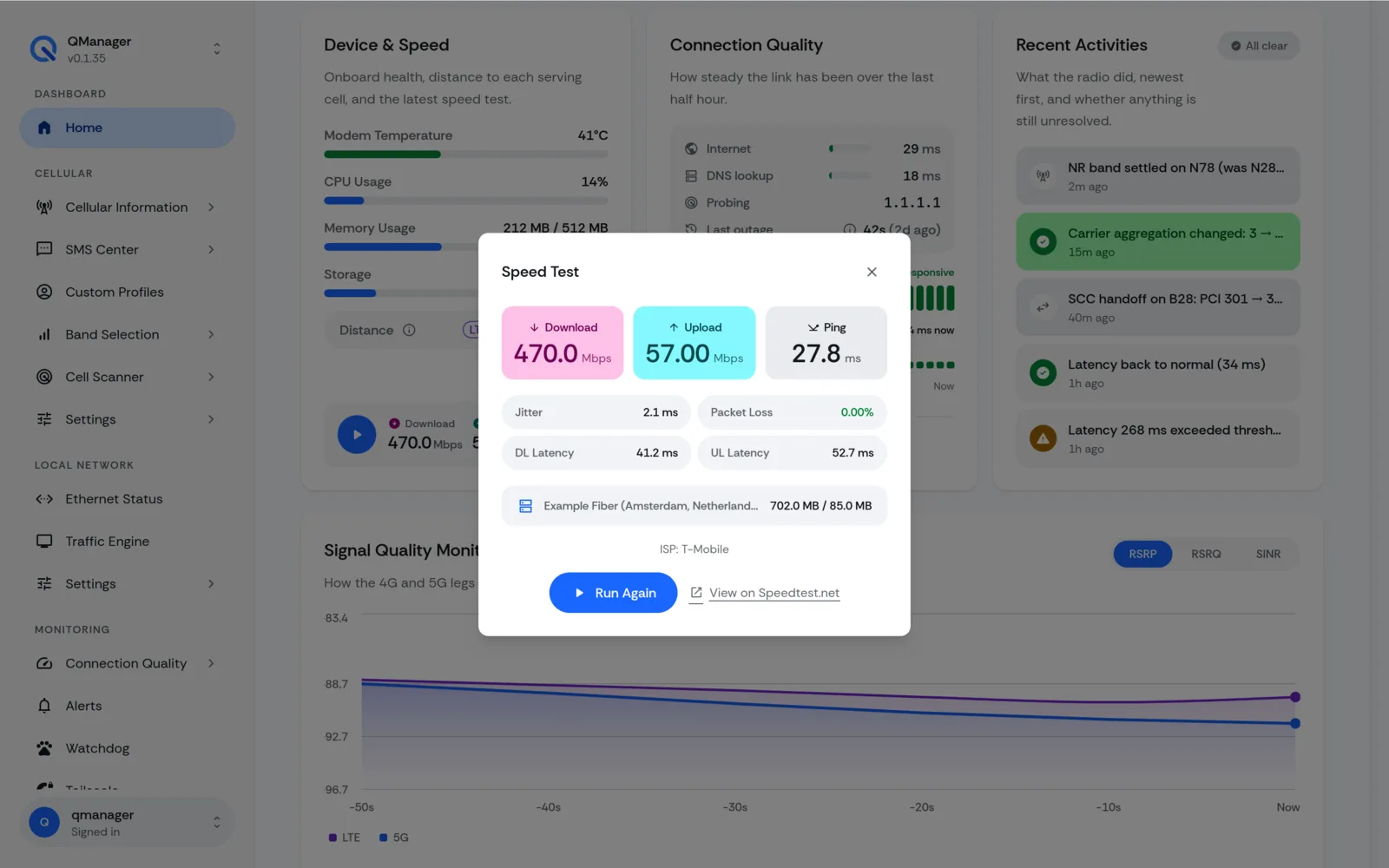Click the blue play speed test button

[357, 435]
